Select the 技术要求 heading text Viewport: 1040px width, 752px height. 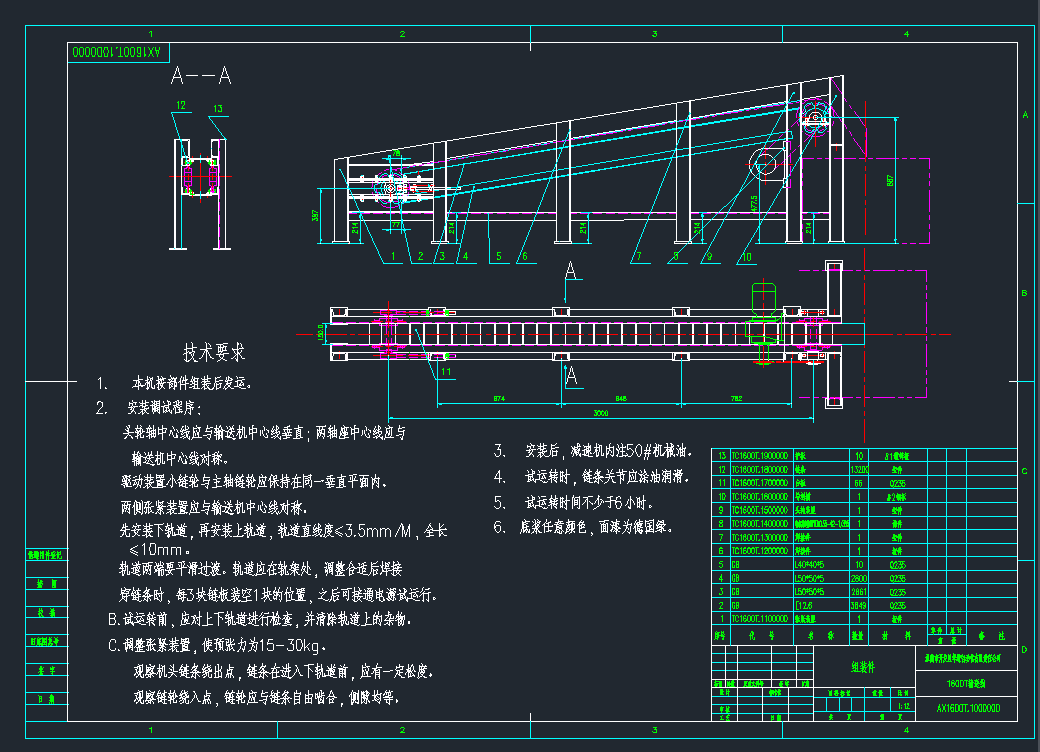213,353
